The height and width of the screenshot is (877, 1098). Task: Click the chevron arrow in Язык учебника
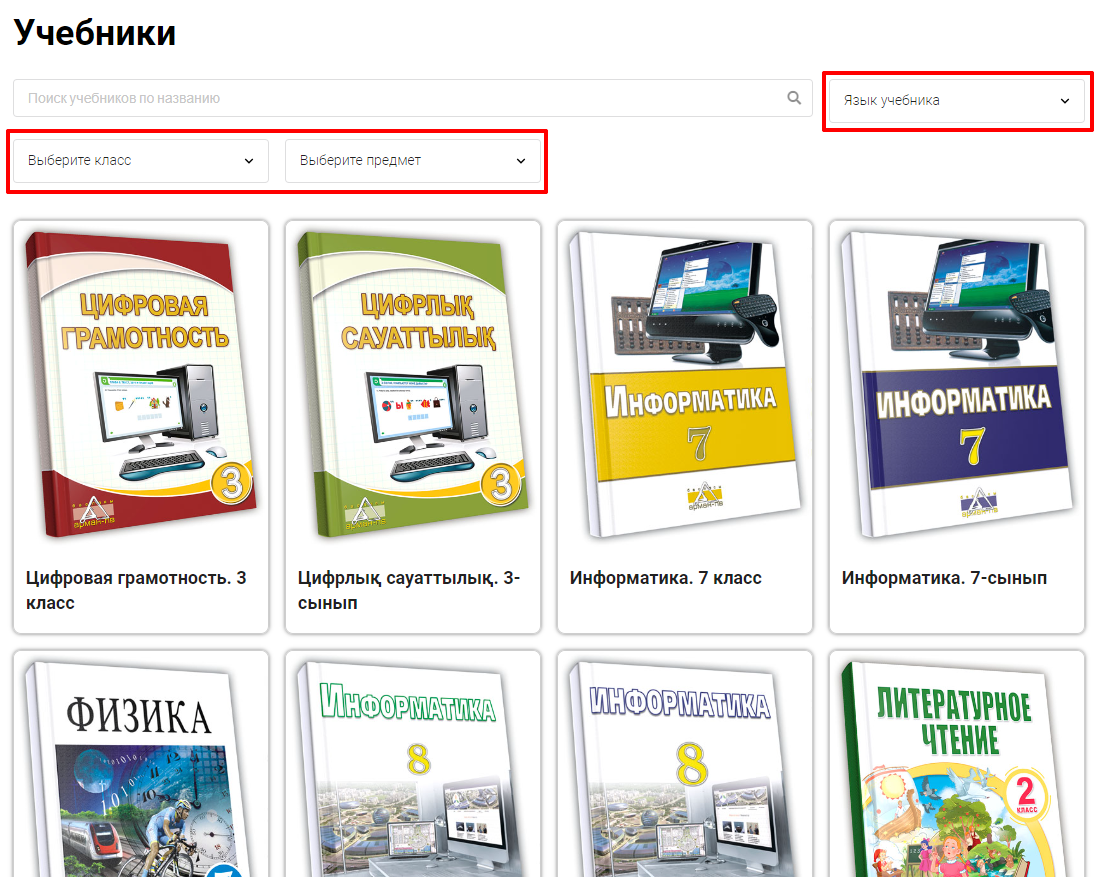[x=1065, y=101]
